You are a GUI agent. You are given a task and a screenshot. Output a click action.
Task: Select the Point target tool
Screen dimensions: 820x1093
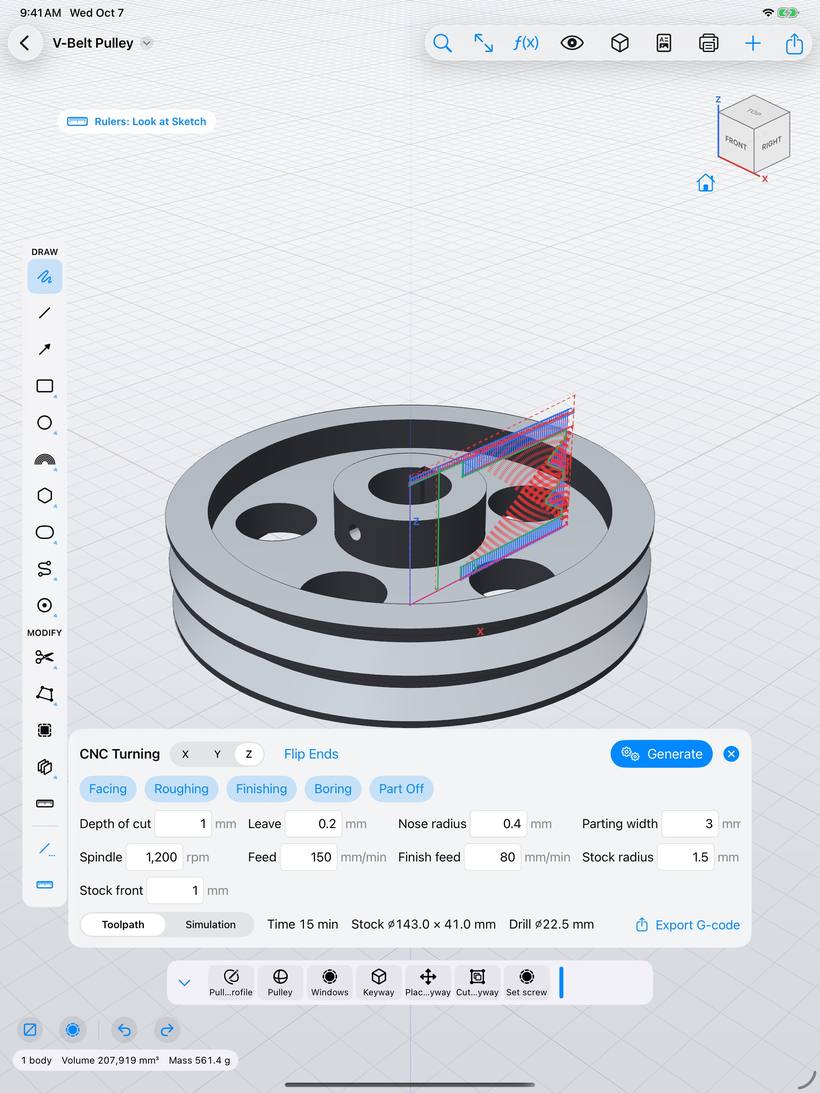45,605
